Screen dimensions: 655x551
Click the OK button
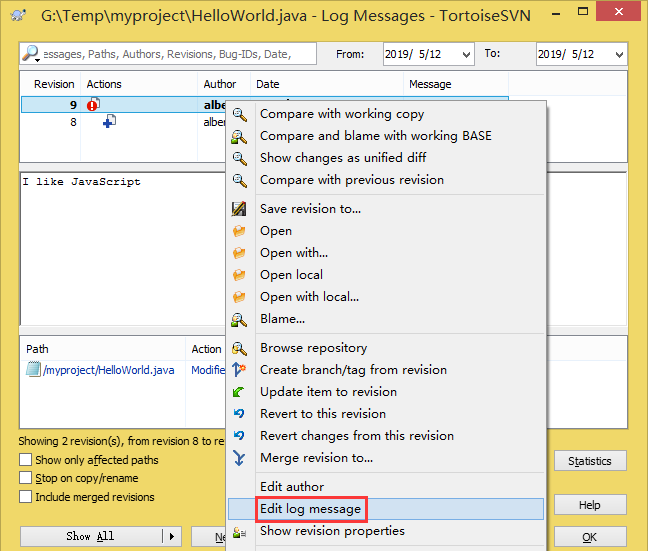click(x=590, y=536)
